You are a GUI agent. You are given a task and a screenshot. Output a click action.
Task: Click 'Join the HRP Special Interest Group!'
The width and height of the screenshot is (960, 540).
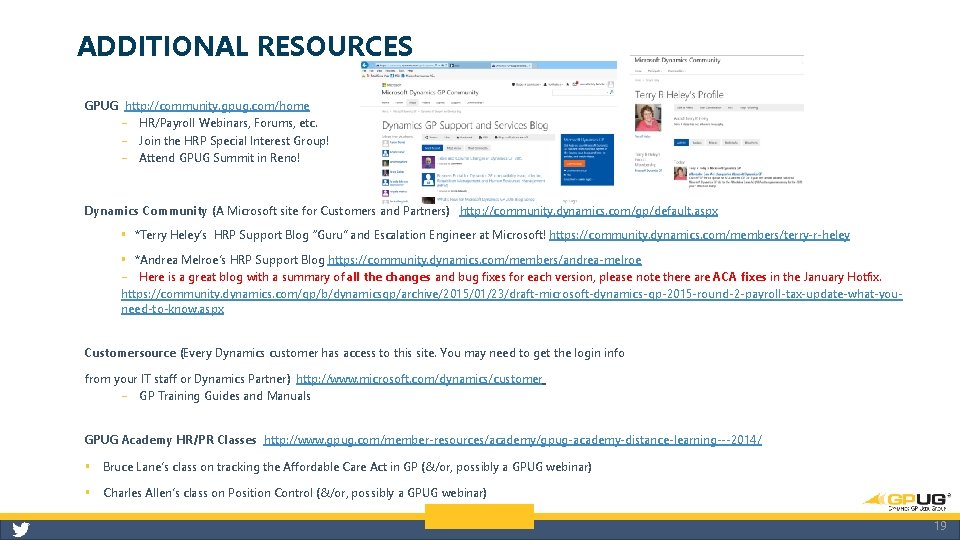233,141
